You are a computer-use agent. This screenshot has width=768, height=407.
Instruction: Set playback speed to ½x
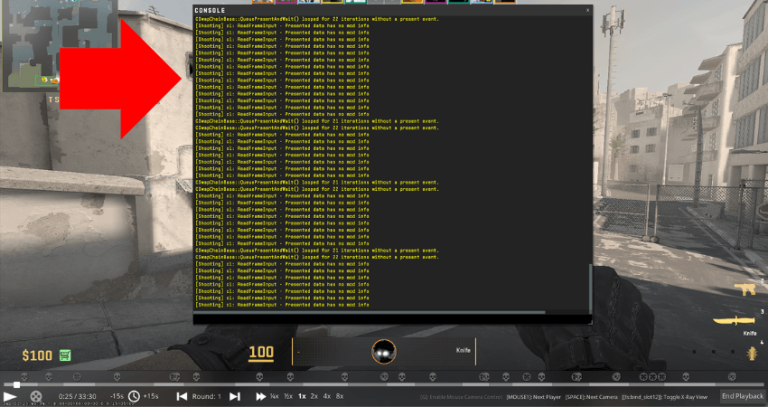click(x=288, y=396)
